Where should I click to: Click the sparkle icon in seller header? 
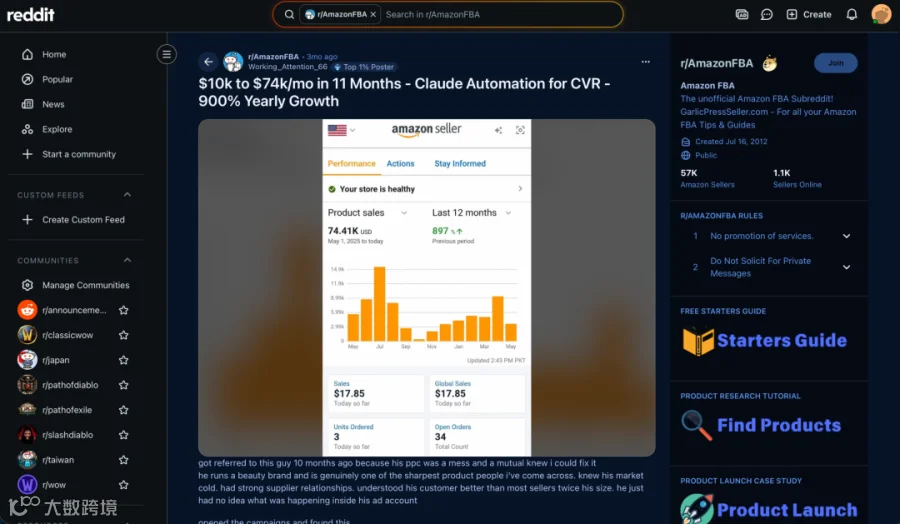498,130
